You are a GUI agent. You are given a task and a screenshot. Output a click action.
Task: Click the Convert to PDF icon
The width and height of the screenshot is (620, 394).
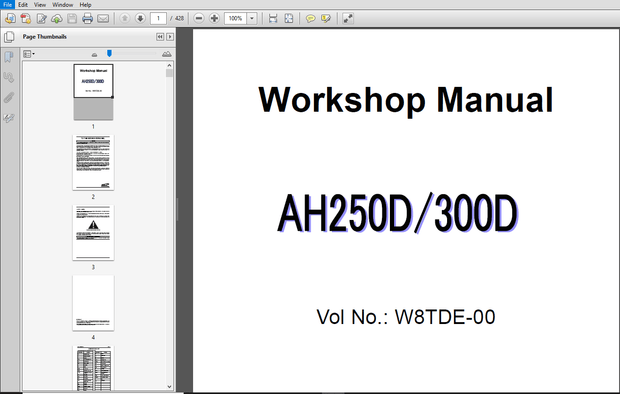pyautogui.click(x=26, y=18)
